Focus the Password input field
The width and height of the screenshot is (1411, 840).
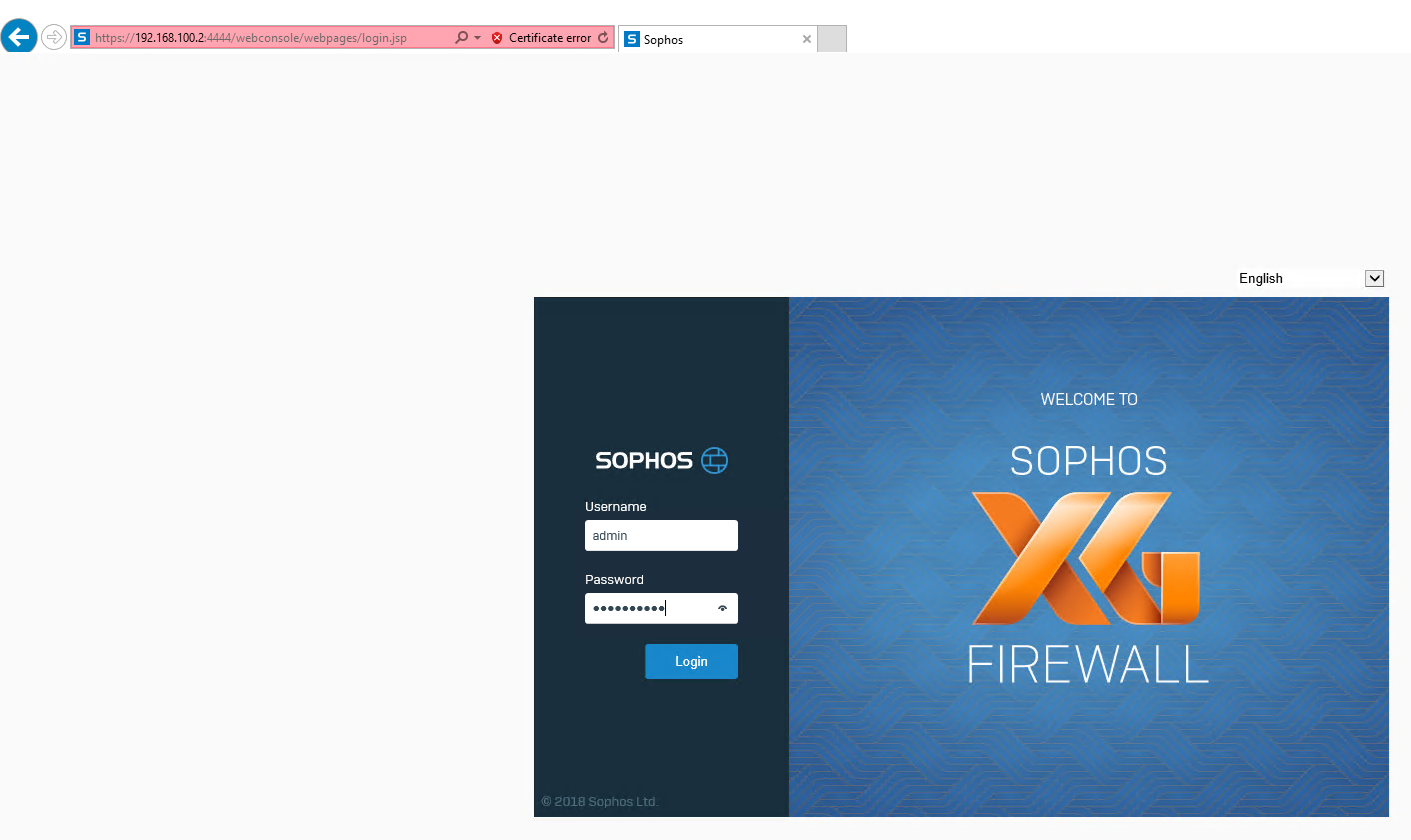click(661, 608)
